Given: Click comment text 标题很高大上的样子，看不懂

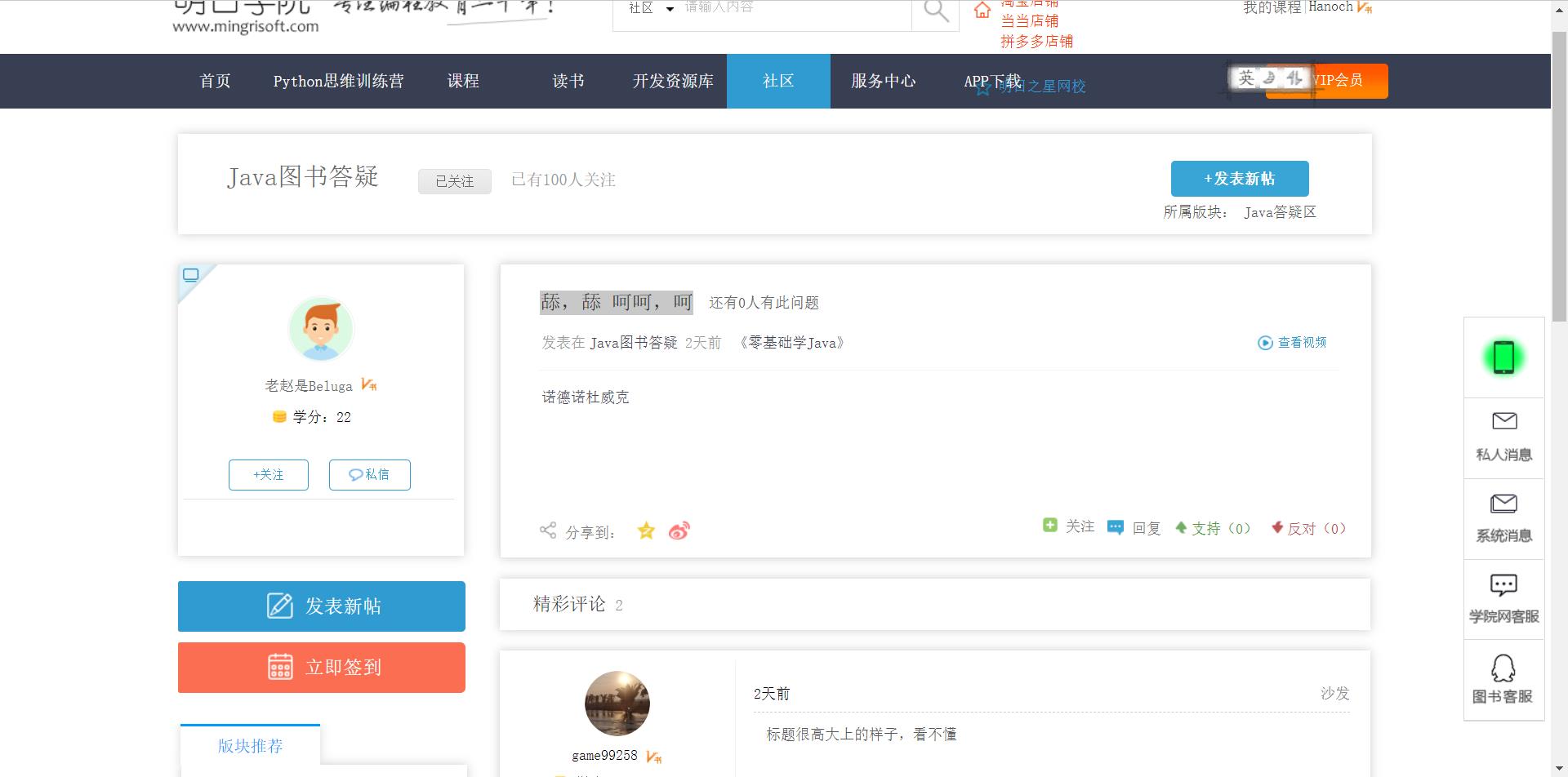Looking at the screenshot, I should point(862,735).
